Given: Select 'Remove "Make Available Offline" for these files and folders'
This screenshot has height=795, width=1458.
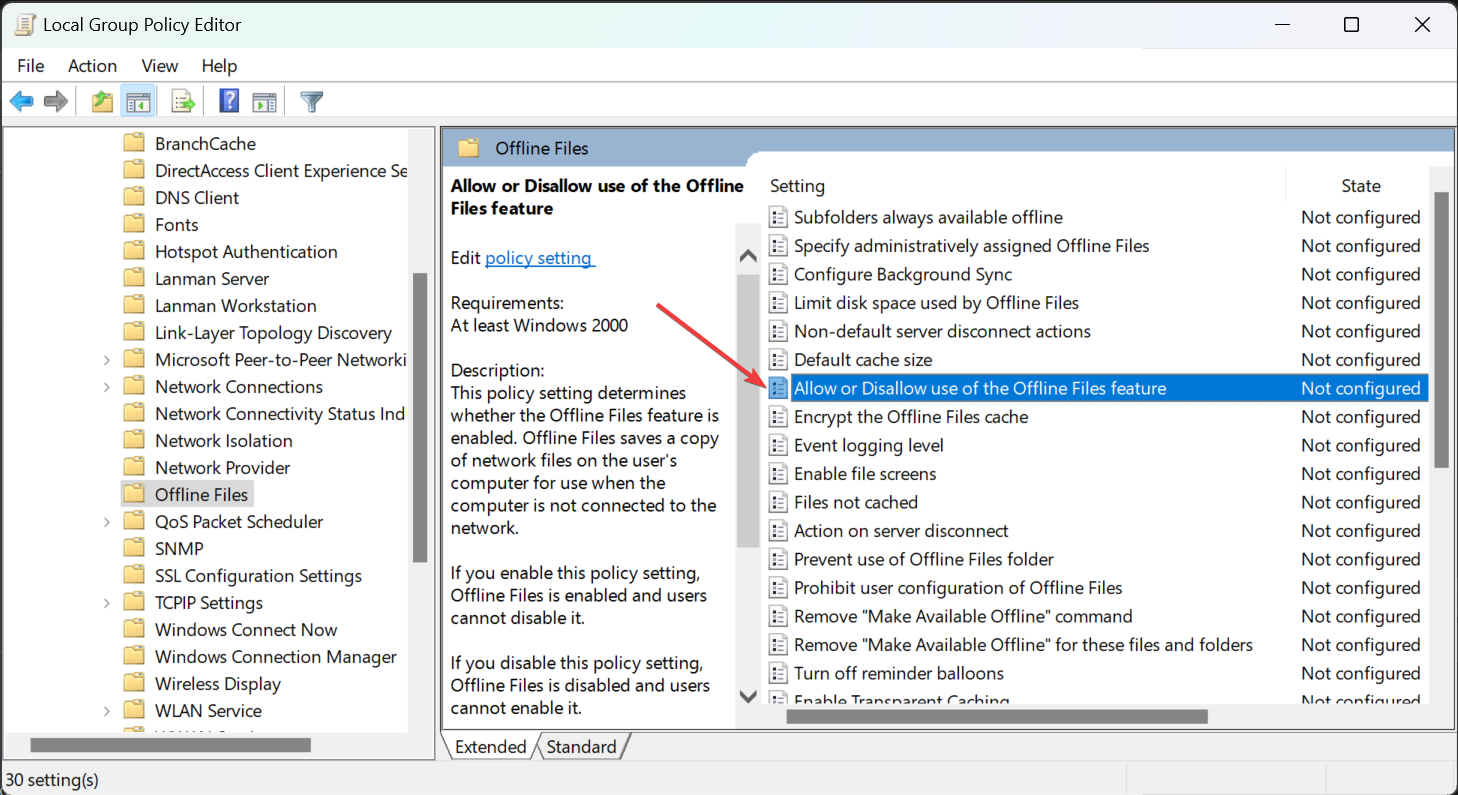Looking at the screenshot, I should [1023, 645].
